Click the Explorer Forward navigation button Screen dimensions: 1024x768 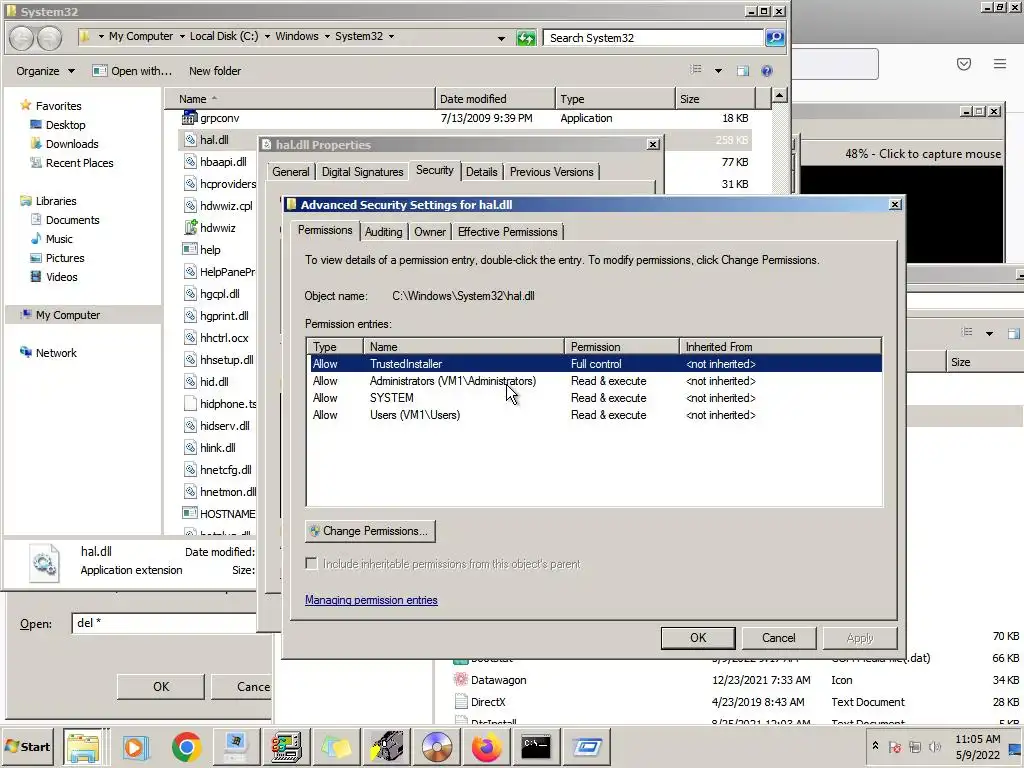49,38
